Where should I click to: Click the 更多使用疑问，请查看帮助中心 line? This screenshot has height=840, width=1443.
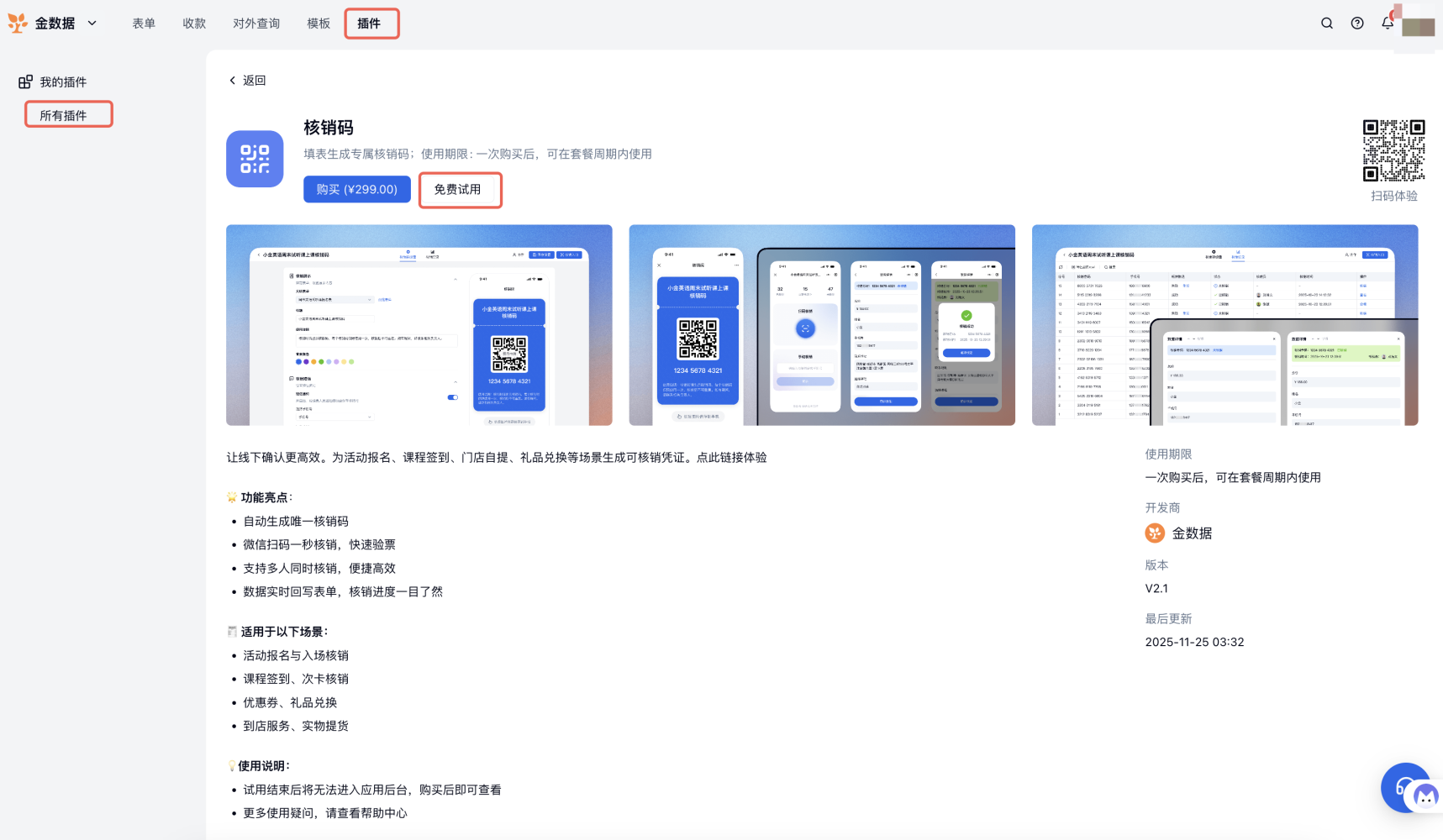coord(325,814)
